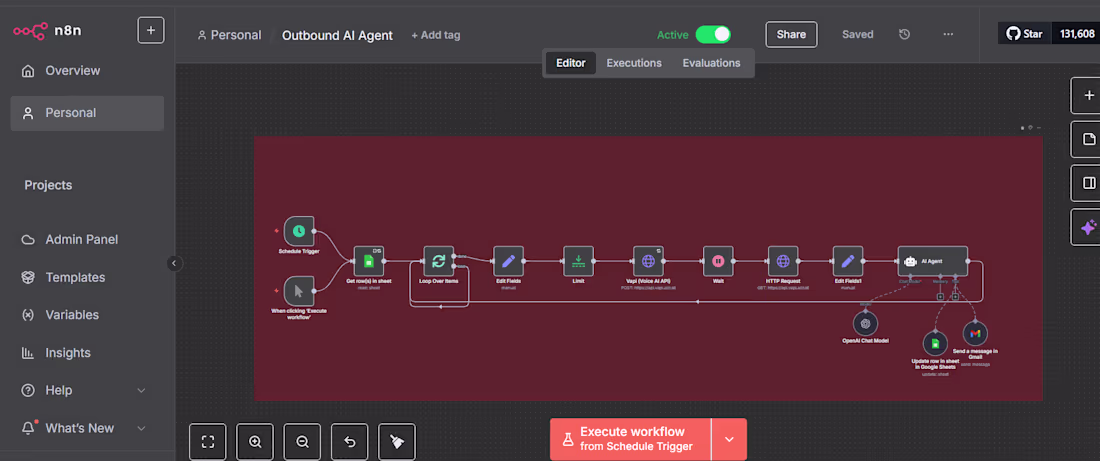The width and height of the screenshot is (1100, 461).
Task: Switch to the Editor tab
Action: click(570, 63)
